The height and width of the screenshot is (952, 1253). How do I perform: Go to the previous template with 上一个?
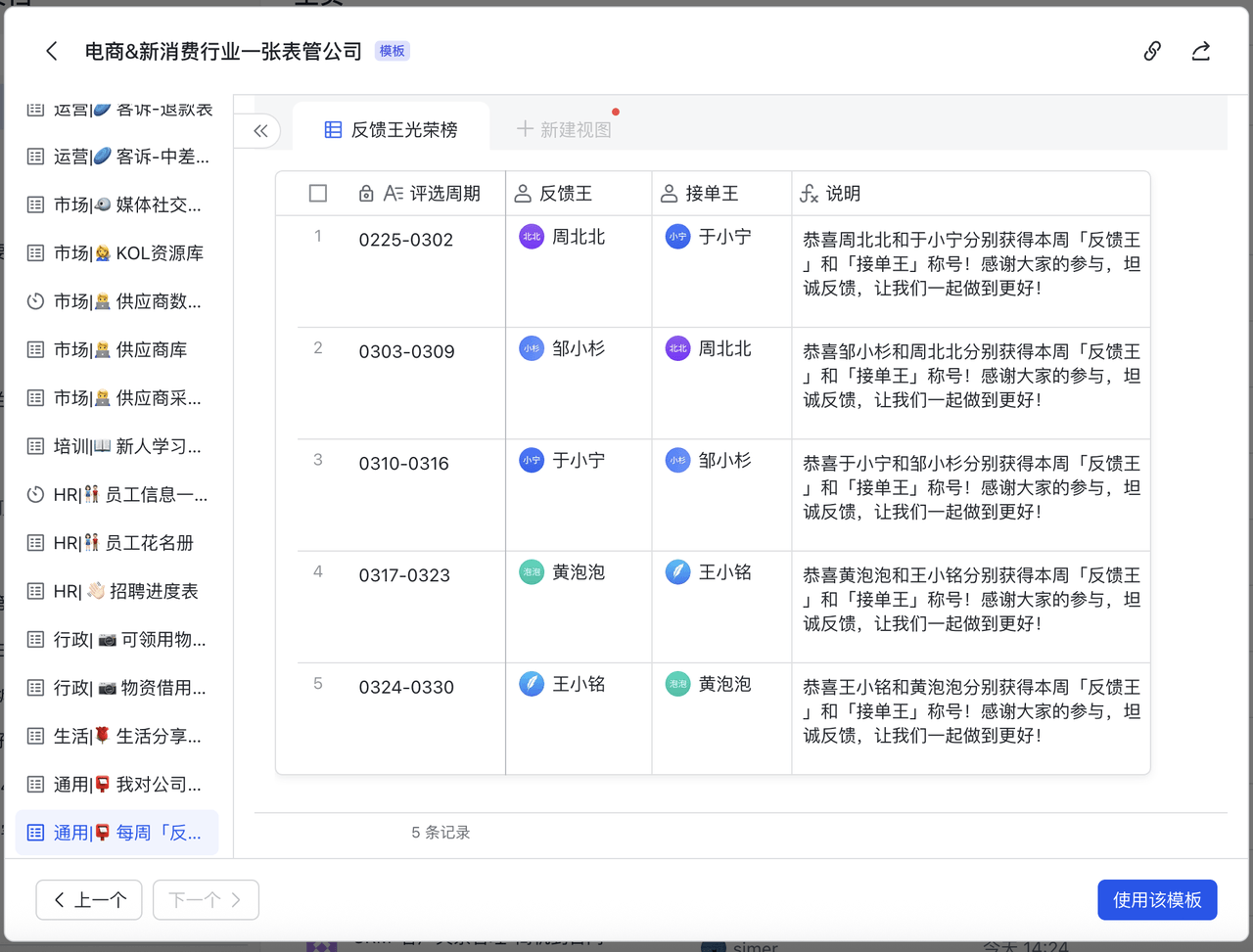(89, 900)
